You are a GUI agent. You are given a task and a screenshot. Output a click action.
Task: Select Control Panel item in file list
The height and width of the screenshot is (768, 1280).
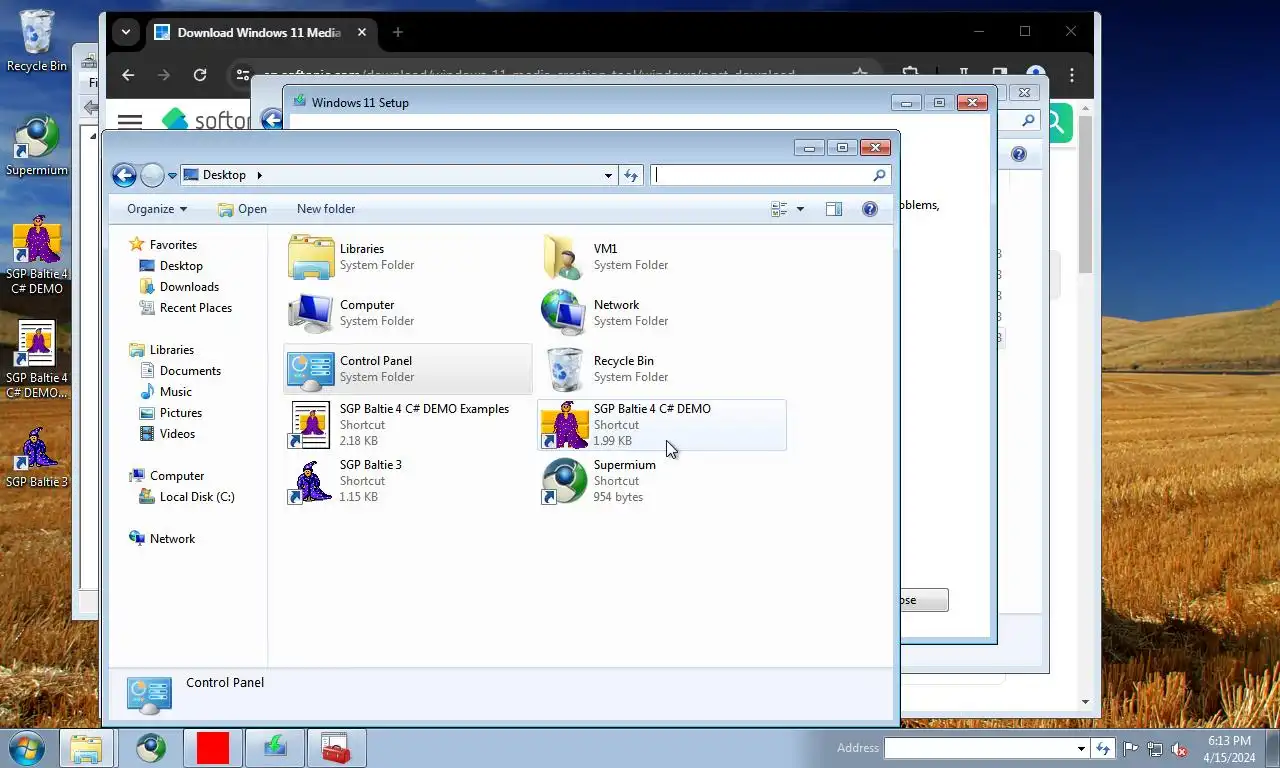[408, 369]
